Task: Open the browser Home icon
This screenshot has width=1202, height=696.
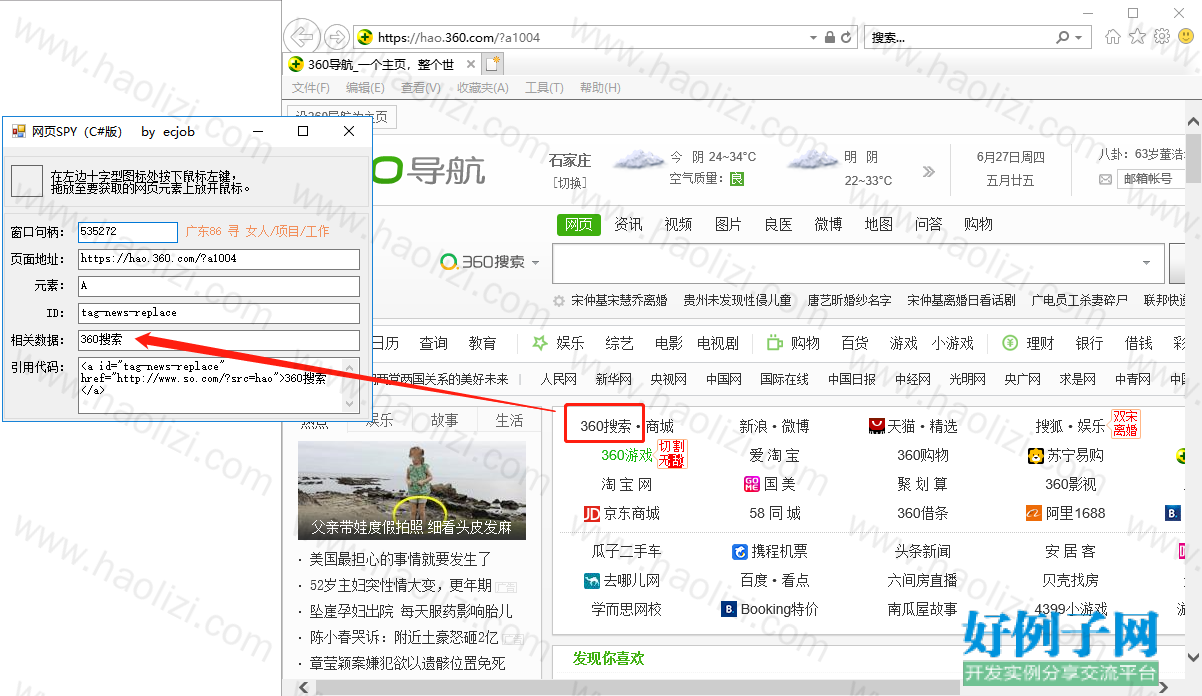Action: pos(1113,36)
